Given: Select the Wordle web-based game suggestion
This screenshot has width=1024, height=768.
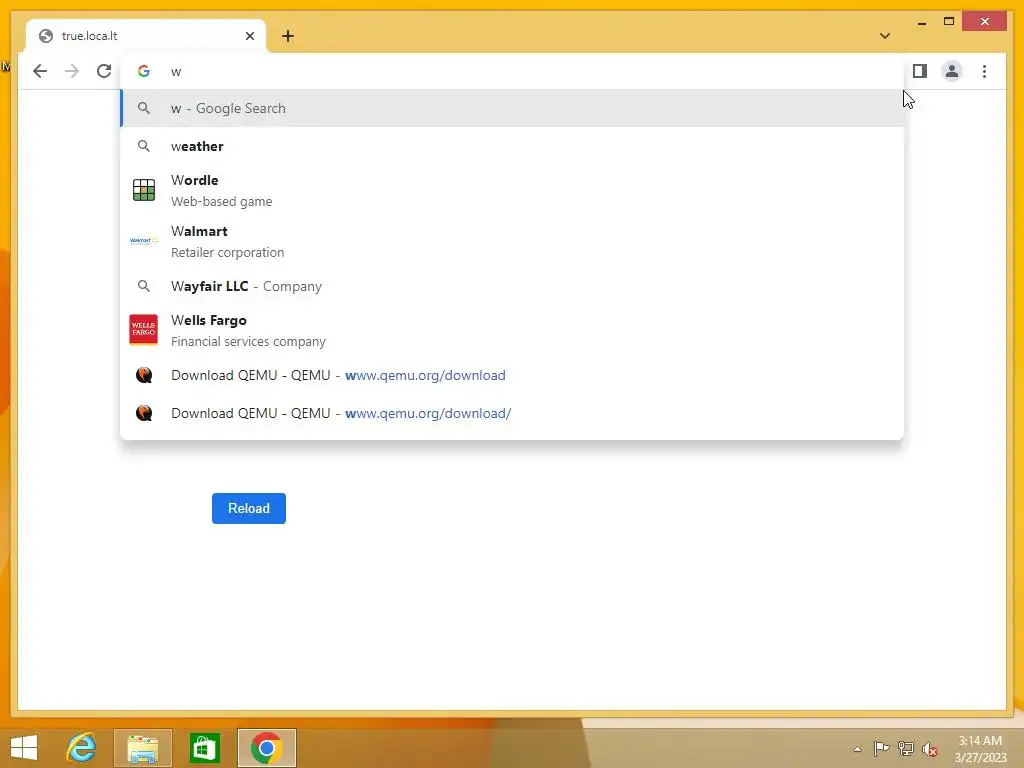Looking at the screenshot, I should pyautogui.click(x=513, y=190).
